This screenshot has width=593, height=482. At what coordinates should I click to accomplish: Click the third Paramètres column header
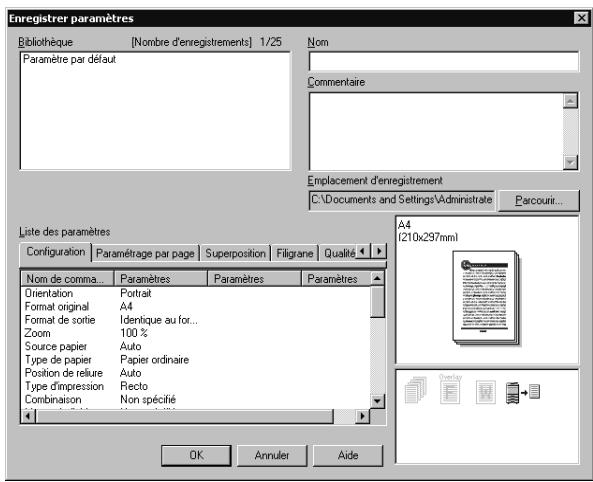[335, 279]
